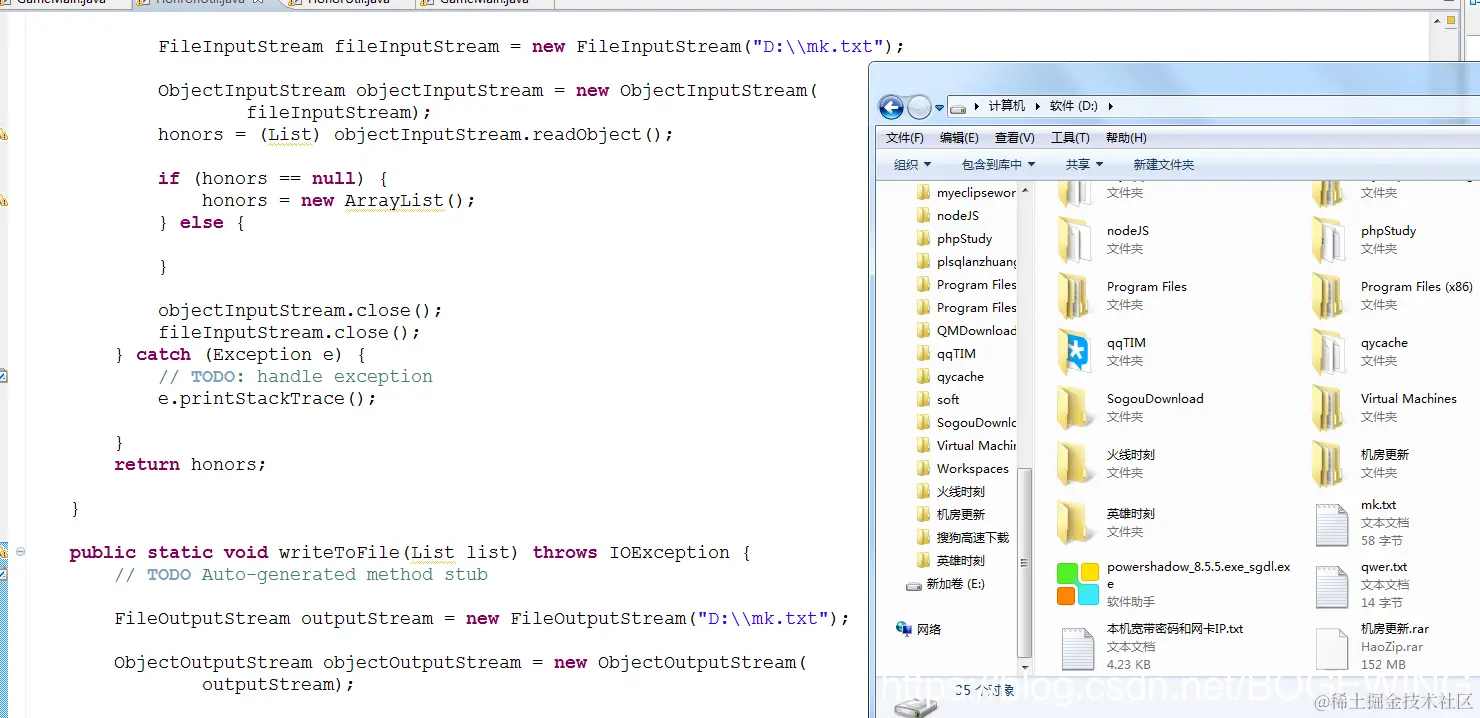Open the 编辑(E) menu

tap(959, 138)
